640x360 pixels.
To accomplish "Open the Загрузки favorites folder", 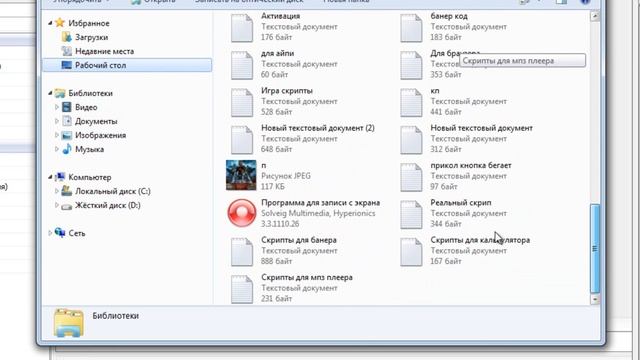I will 91,37.
